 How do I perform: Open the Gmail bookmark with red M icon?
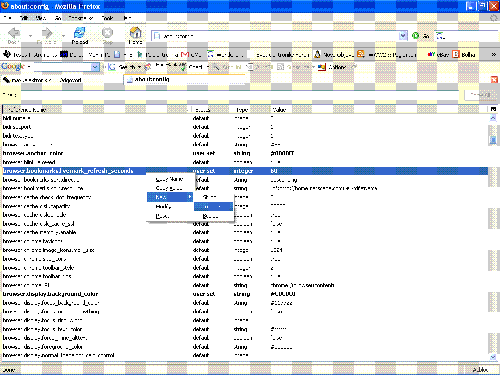191,54
